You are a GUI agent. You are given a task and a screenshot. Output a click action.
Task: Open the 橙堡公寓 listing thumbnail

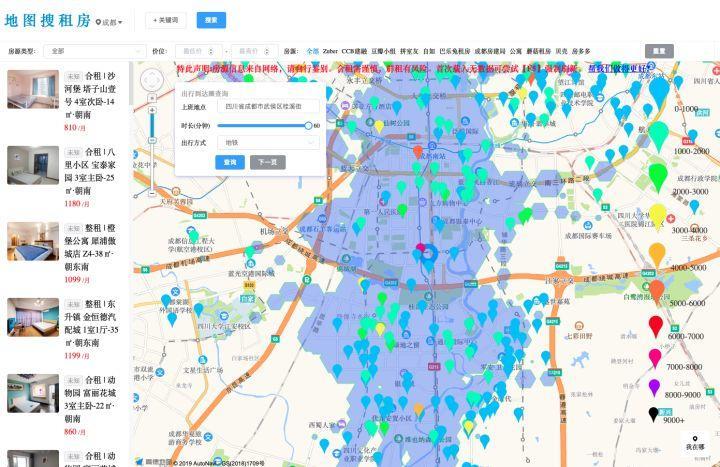[x=33, y=242]
